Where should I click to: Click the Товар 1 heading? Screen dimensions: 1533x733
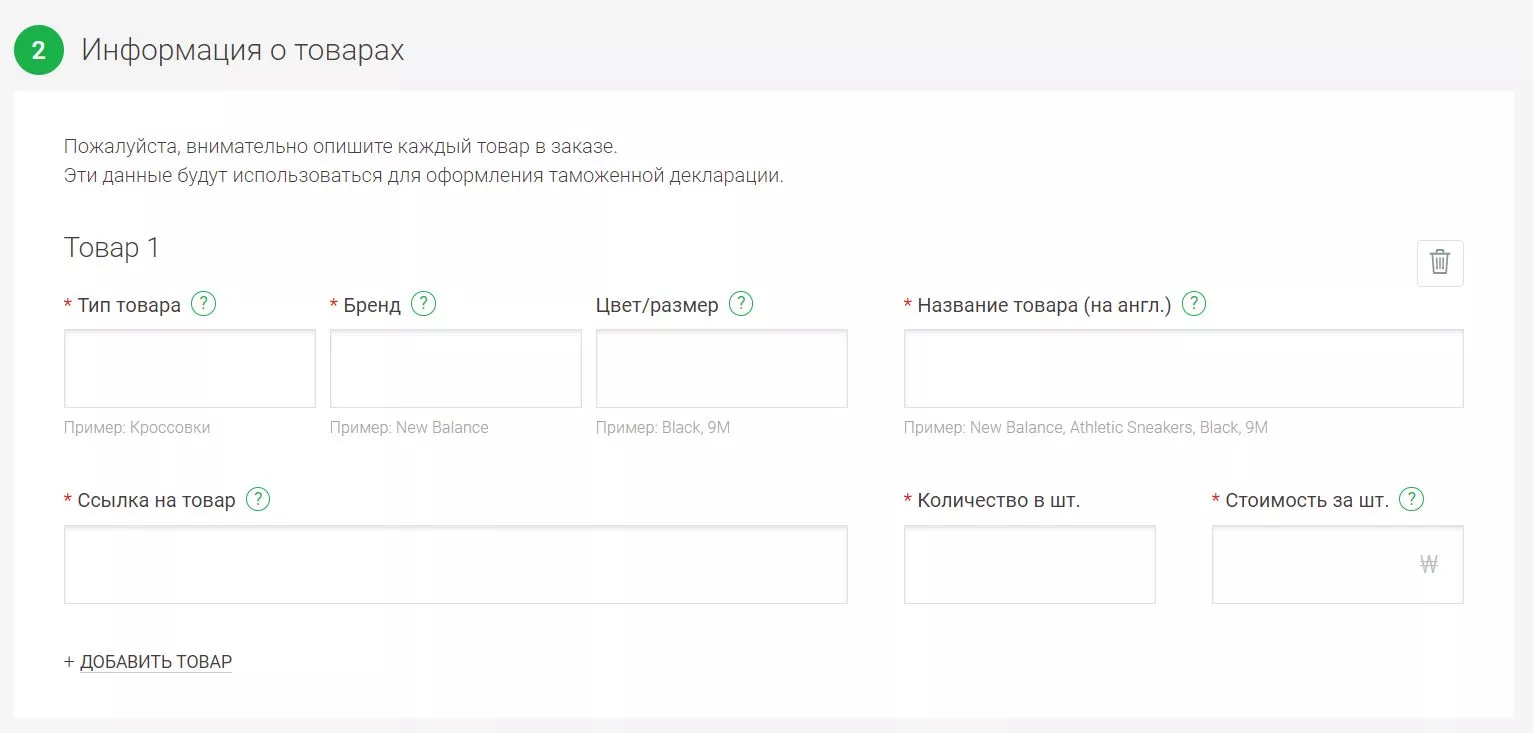point(112,247)
